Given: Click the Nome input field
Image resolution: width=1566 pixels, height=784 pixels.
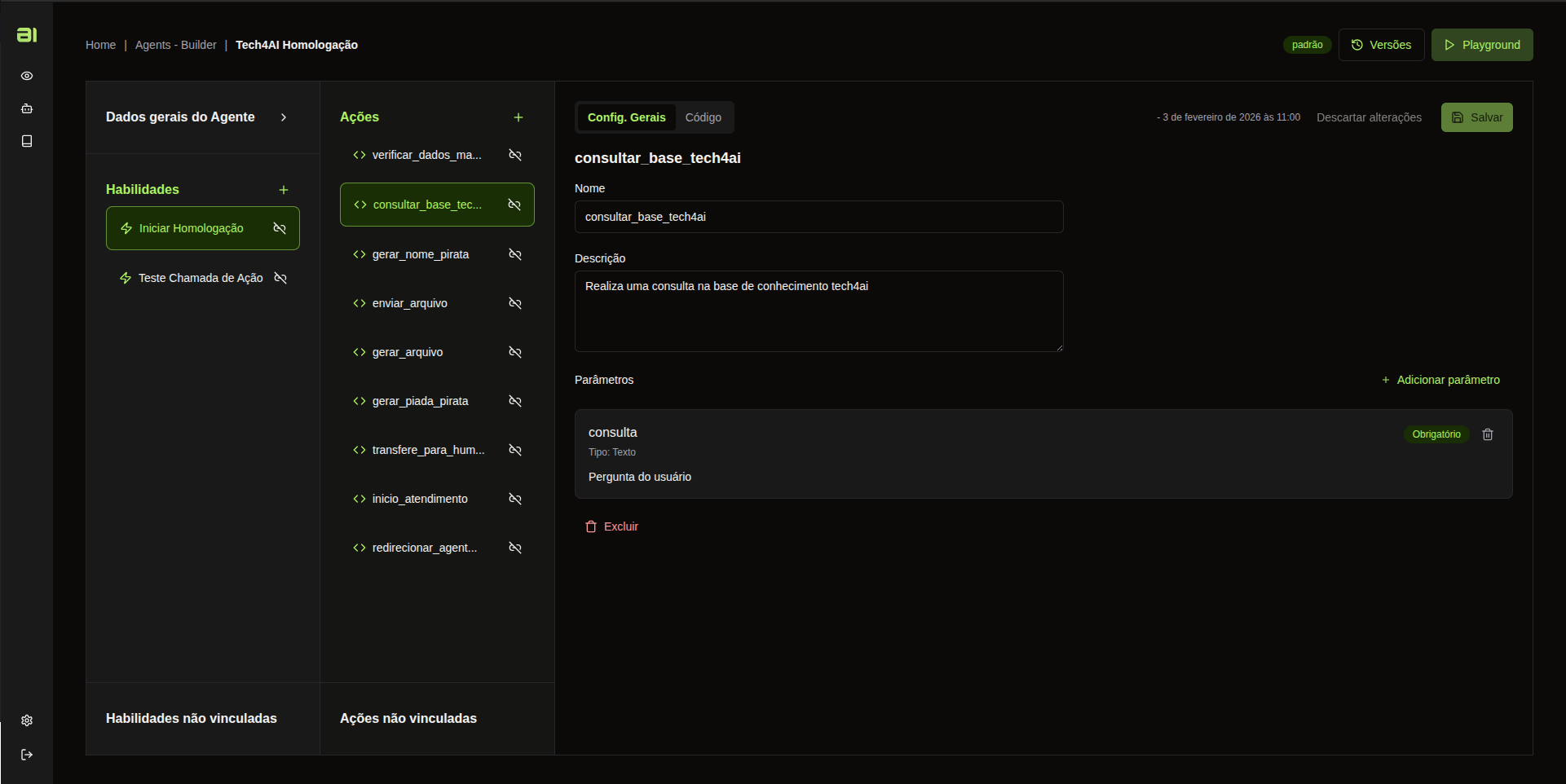Looking at the screenshot, I should [818, 217].
